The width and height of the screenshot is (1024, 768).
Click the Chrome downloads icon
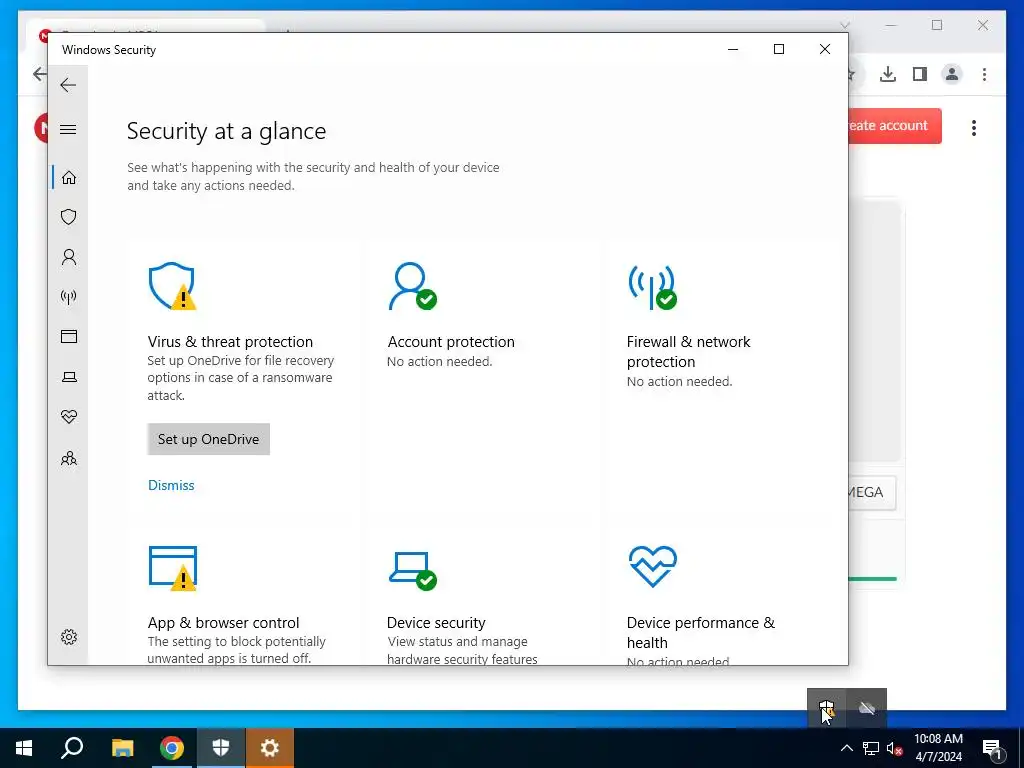[x=888, y=74]
